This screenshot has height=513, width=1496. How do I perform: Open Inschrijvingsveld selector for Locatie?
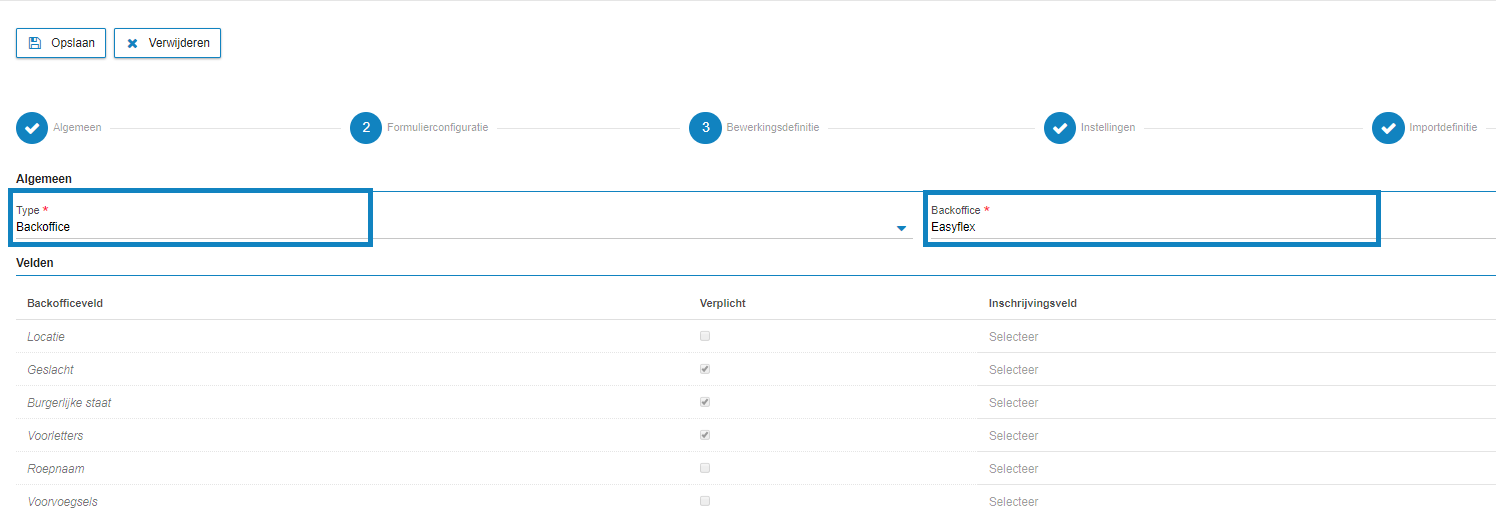(x=1014, y=337)
